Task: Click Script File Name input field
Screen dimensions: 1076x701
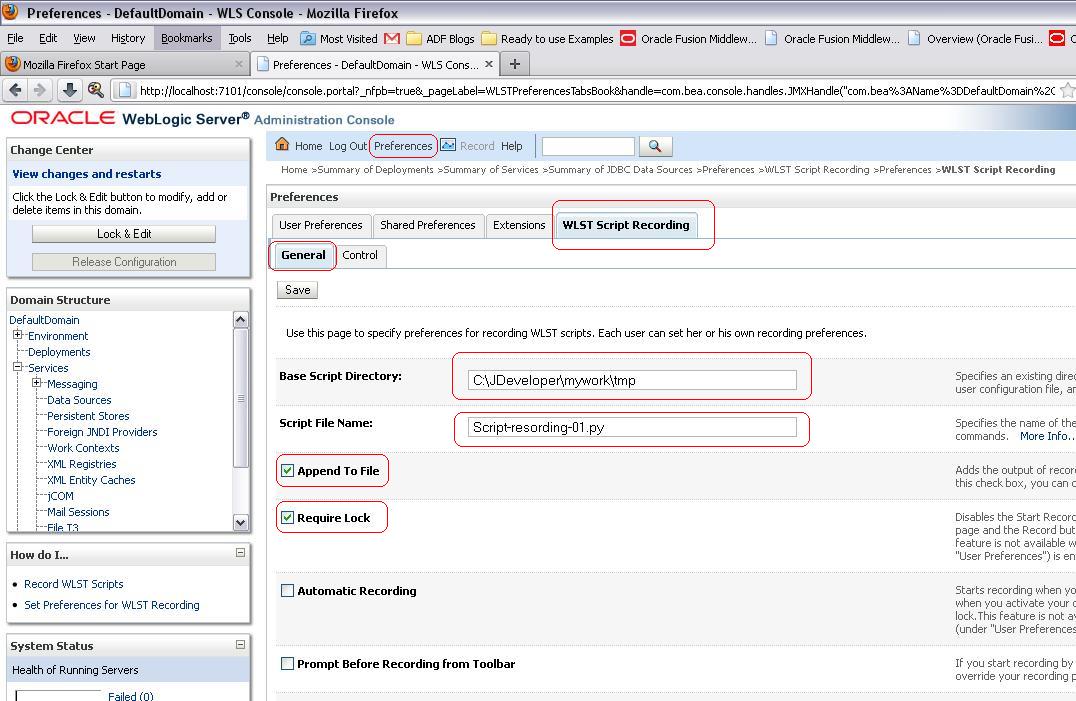Action: [632, 427]
